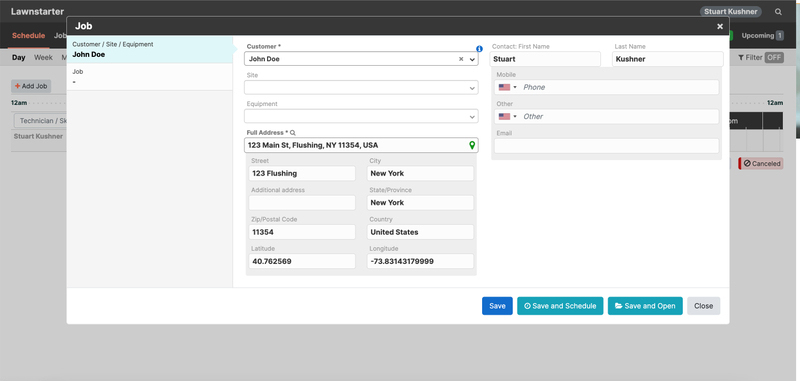This screenshot has height=381, width=800.
Task: Click the Add Job button behind dialog
Action: tap(31, 86)
